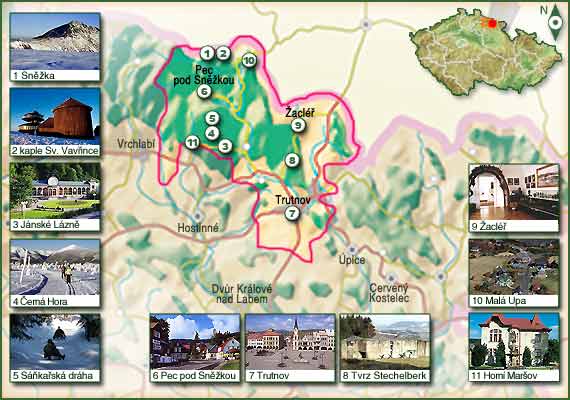Open the kaple Sv. Vavřince thumbnail

55,116
